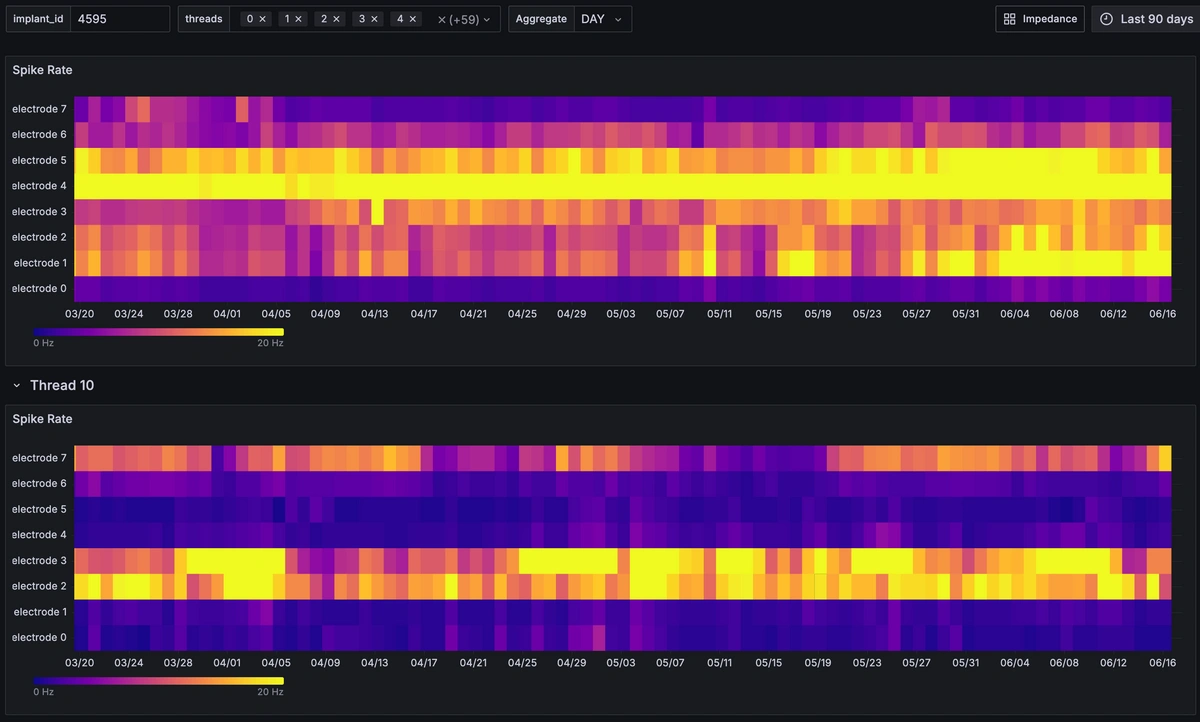1200x722 pixels.
Task: Open the Thread 10 Spike Rate panel menu
Action: click(1180, 419)
